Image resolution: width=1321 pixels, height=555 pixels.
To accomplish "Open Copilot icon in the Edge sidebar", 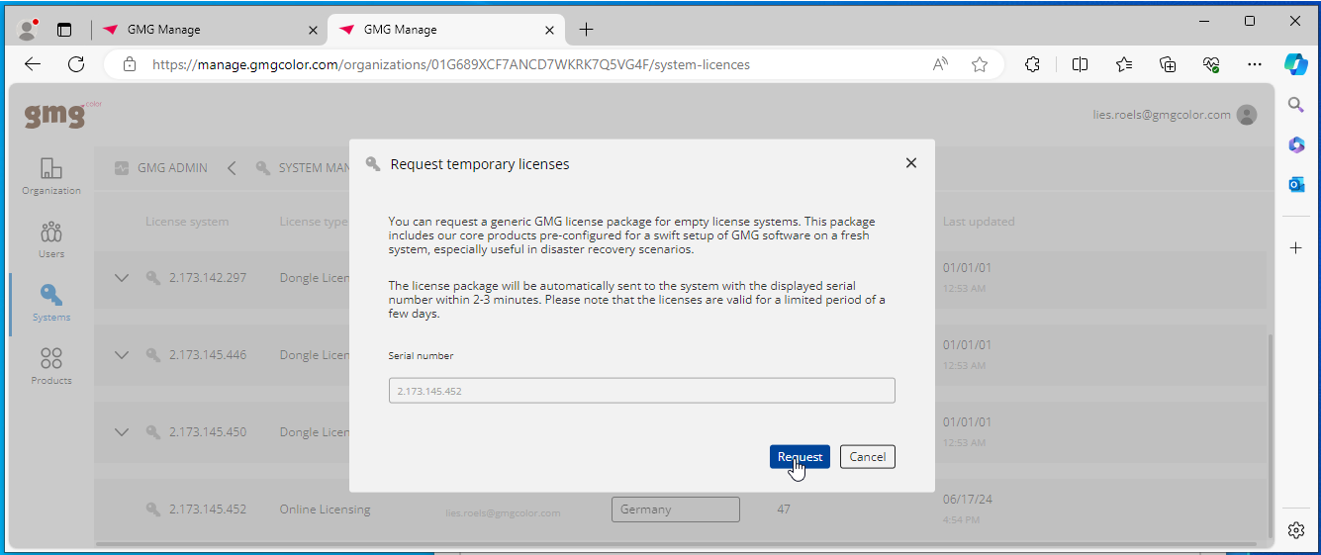I will click(1296, 64).
